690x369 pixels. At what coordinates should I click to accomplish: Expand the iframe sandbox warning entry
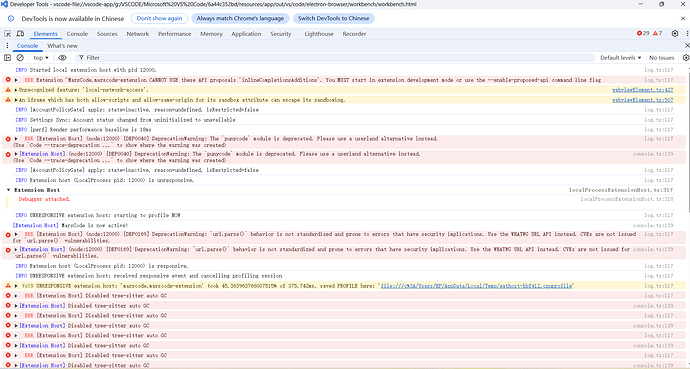16,100
